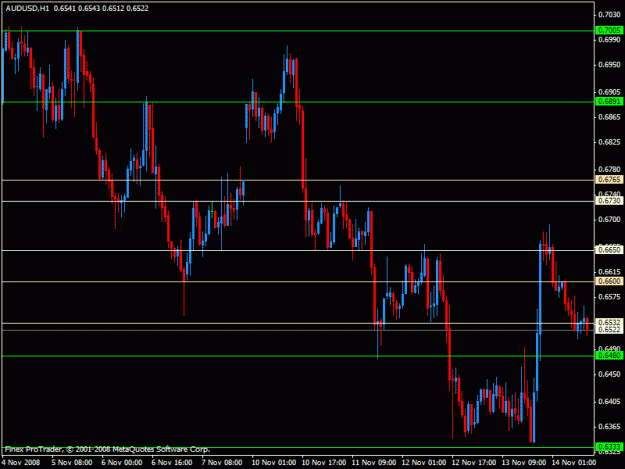This screenshot has height=469, width=625.
Task: Click the 12 Nov 17:00 time label
Action: (474, 462)
